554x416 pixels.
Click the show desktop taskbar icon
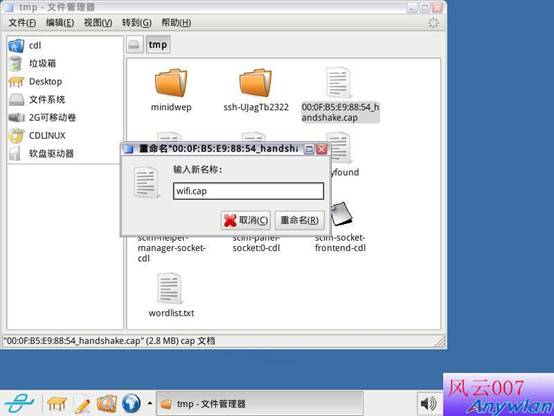[57, 404]
